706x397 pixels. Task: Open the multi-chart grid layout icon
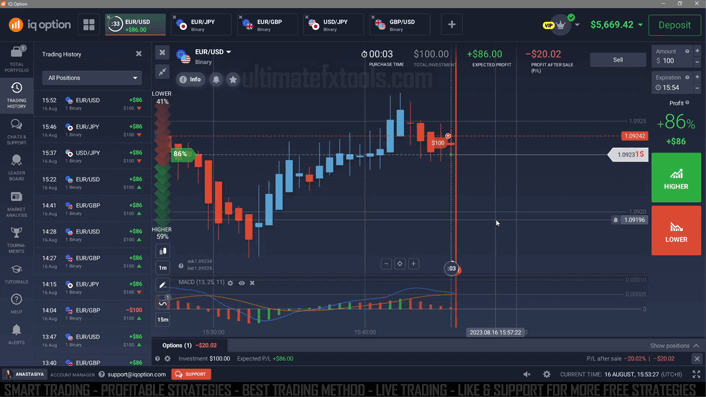(89, 24)
